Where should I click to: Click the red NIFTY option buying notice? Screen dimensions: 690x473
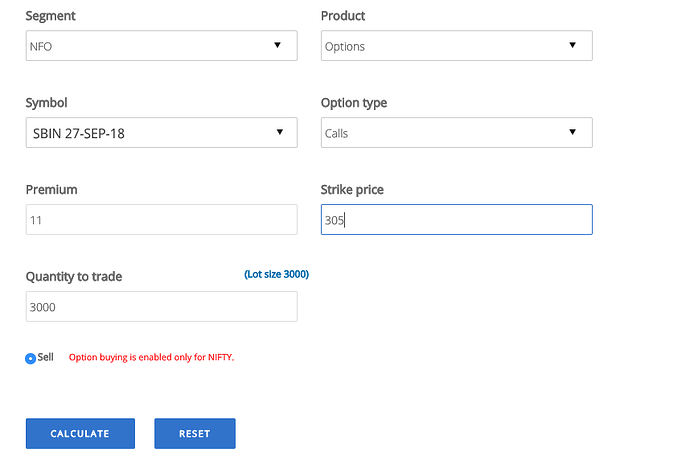pos(151,357)
